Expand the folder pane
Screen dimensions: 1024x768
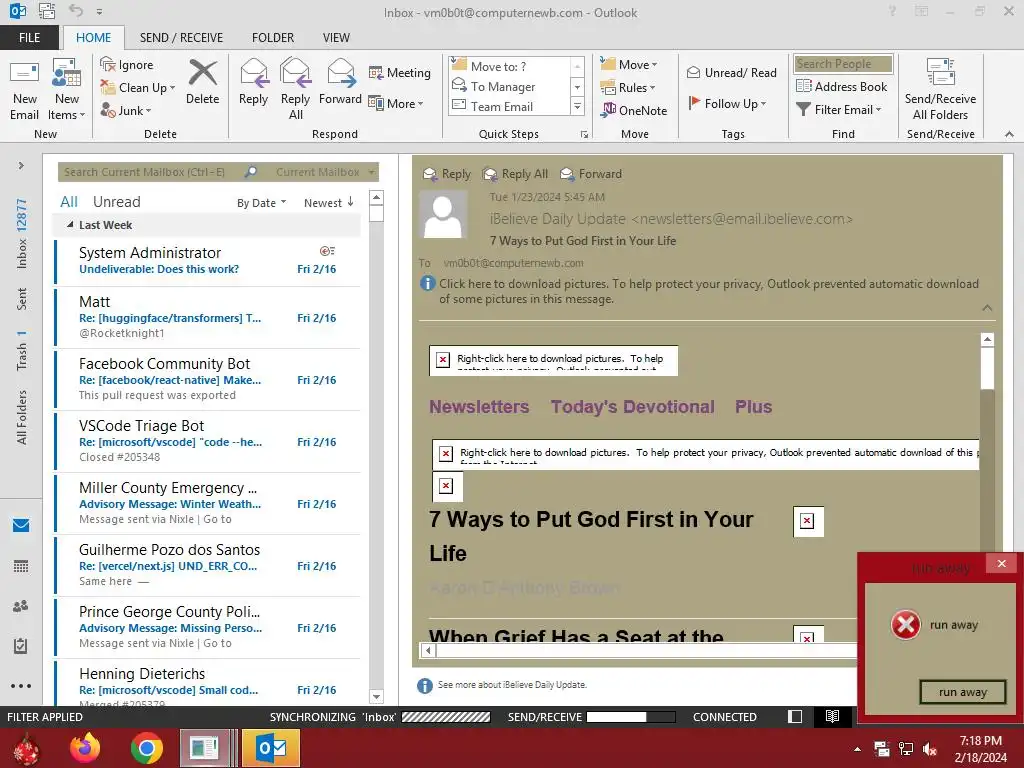(21, 166)
